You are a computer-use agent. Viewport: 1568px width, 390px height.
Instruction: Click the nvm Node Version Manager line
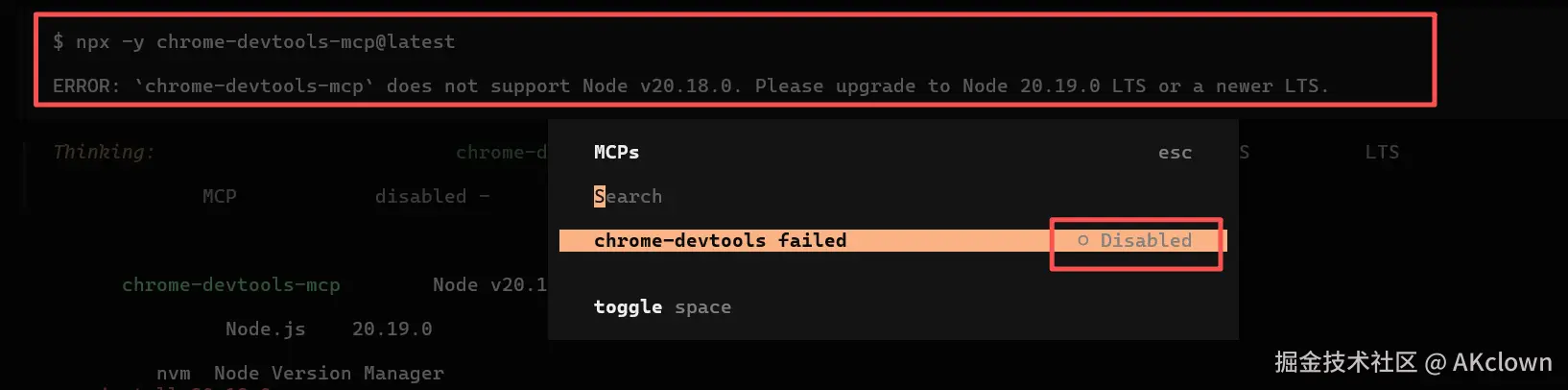point(299,374)
